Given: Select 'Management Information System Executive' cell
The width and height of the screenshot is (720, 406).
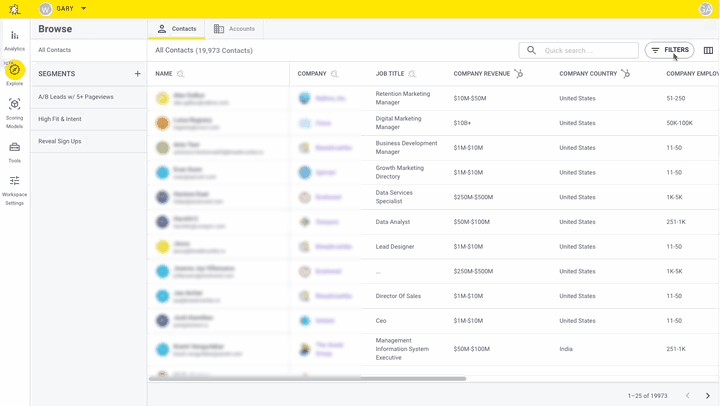Looking at the screenshot, I should pos(402,349).
